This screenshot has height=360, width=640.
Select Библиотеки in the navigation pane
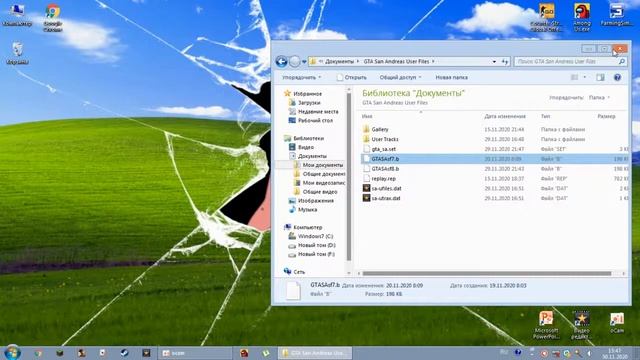coord(308,138)
